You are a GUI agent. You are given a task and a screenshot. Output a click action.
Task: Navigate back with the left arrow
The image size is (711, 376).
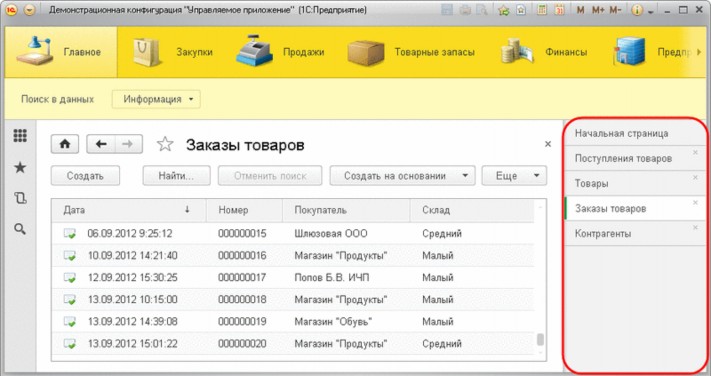pyautogui.click(x=101, y=144)
